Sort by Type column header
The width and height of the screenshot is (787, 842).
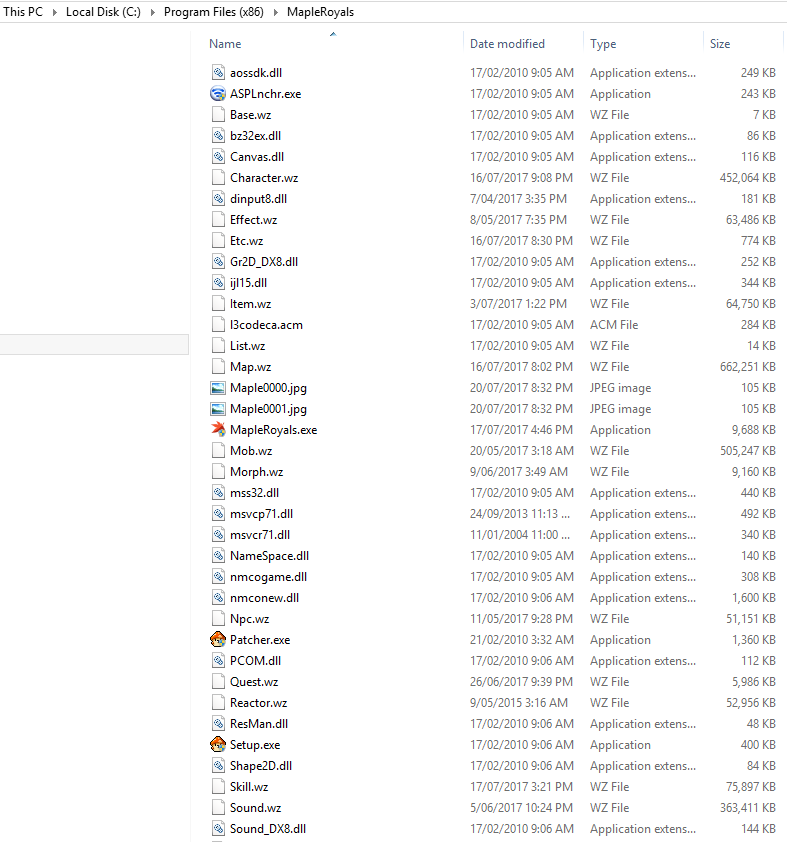tap(603, 44)
